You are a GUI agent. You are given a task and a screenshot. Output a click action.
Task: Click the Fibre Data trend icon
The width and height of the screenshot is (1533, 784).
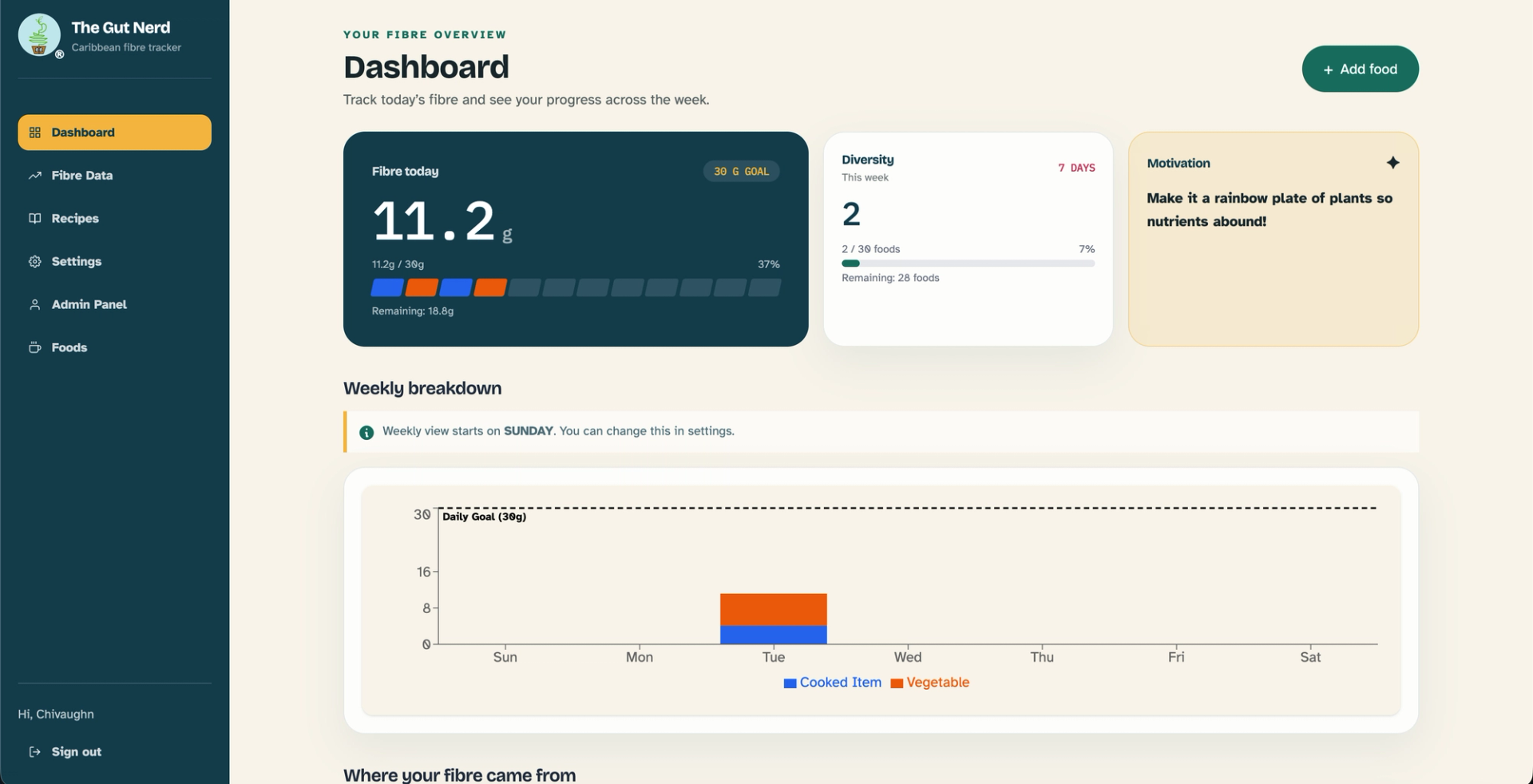pos(35,176)
